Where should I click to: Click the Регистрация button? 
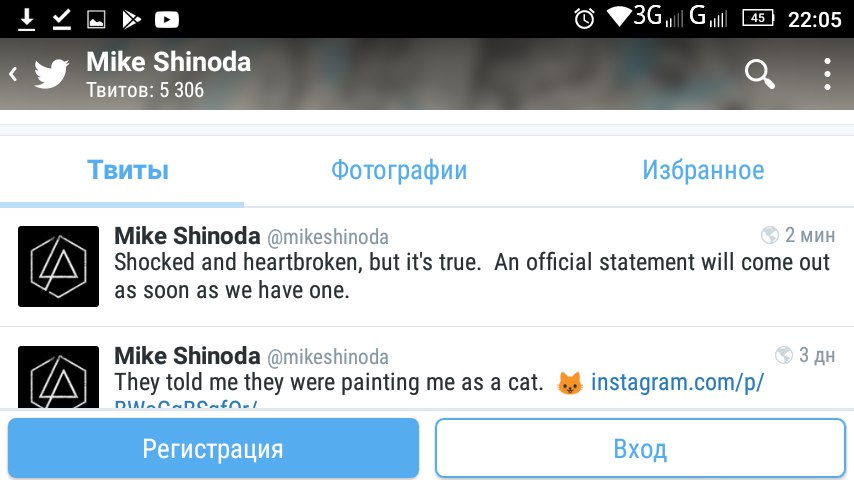[x=213, y=448]
